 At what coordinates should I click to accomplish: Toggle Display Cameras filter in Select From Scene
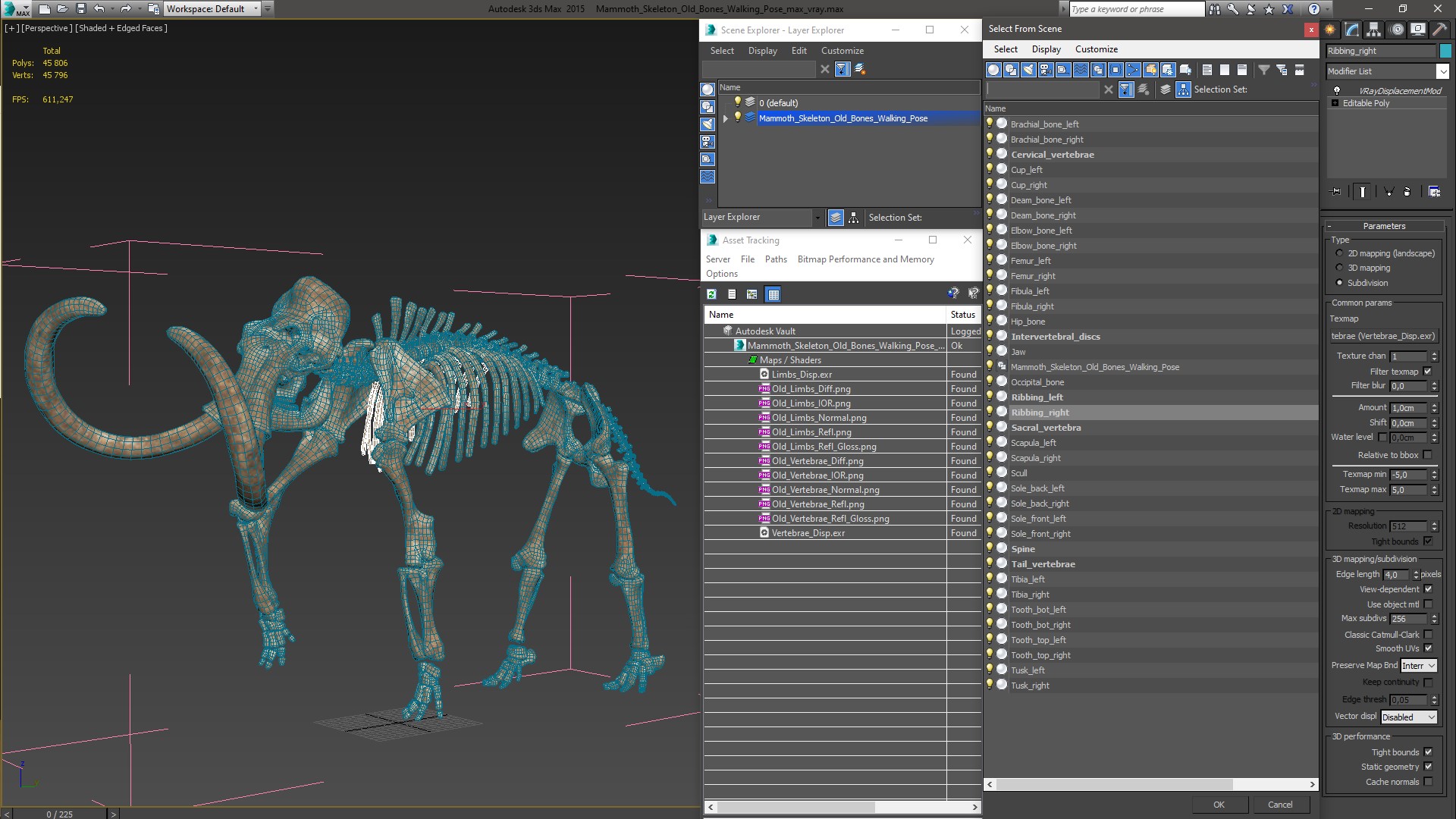pos(1046,70)
